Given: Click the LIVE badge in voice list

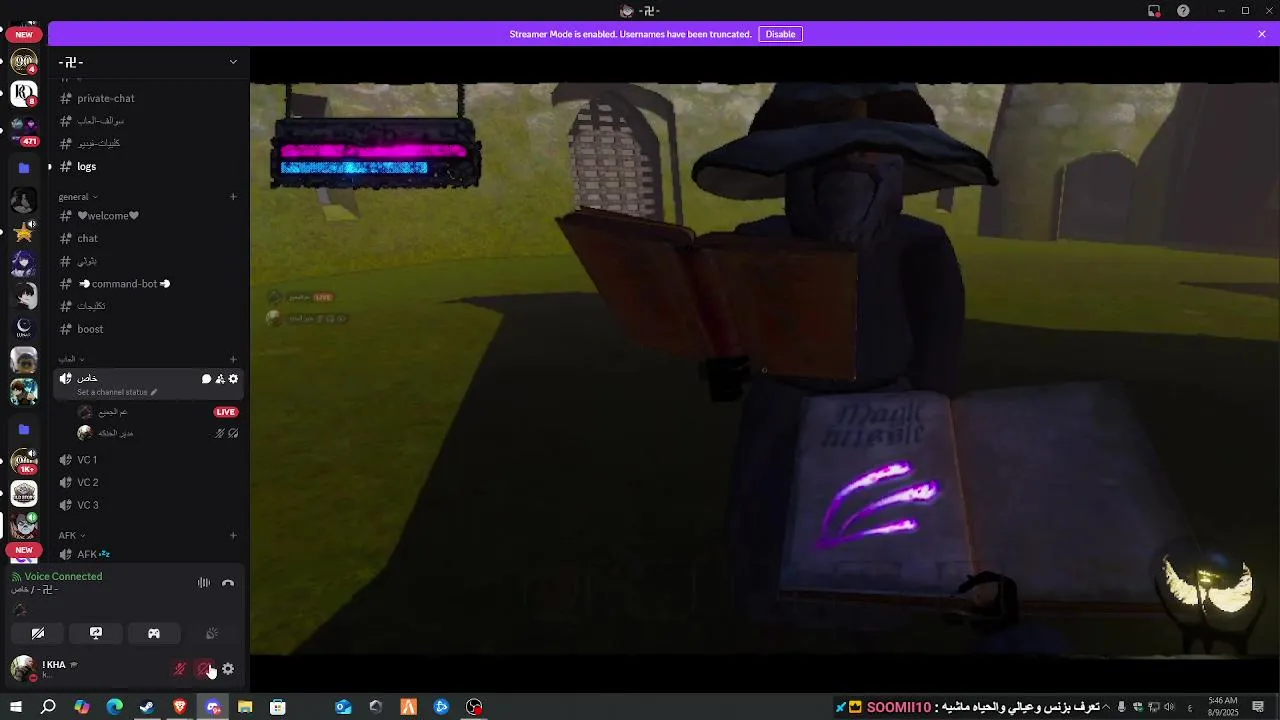Looking at the screenshot, I should click(x=226, y=412).
